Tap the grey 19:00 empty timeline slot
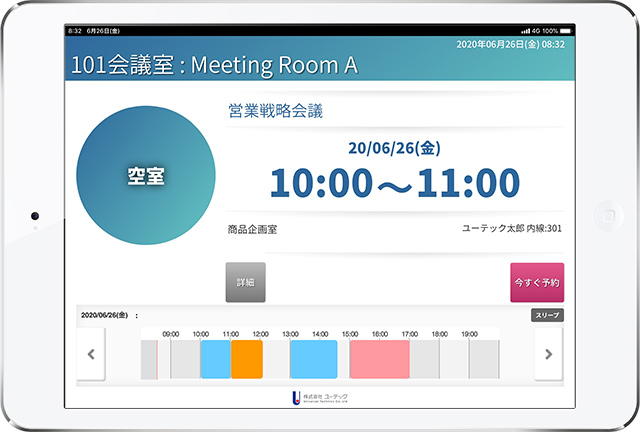 click(x=484, y=359)
